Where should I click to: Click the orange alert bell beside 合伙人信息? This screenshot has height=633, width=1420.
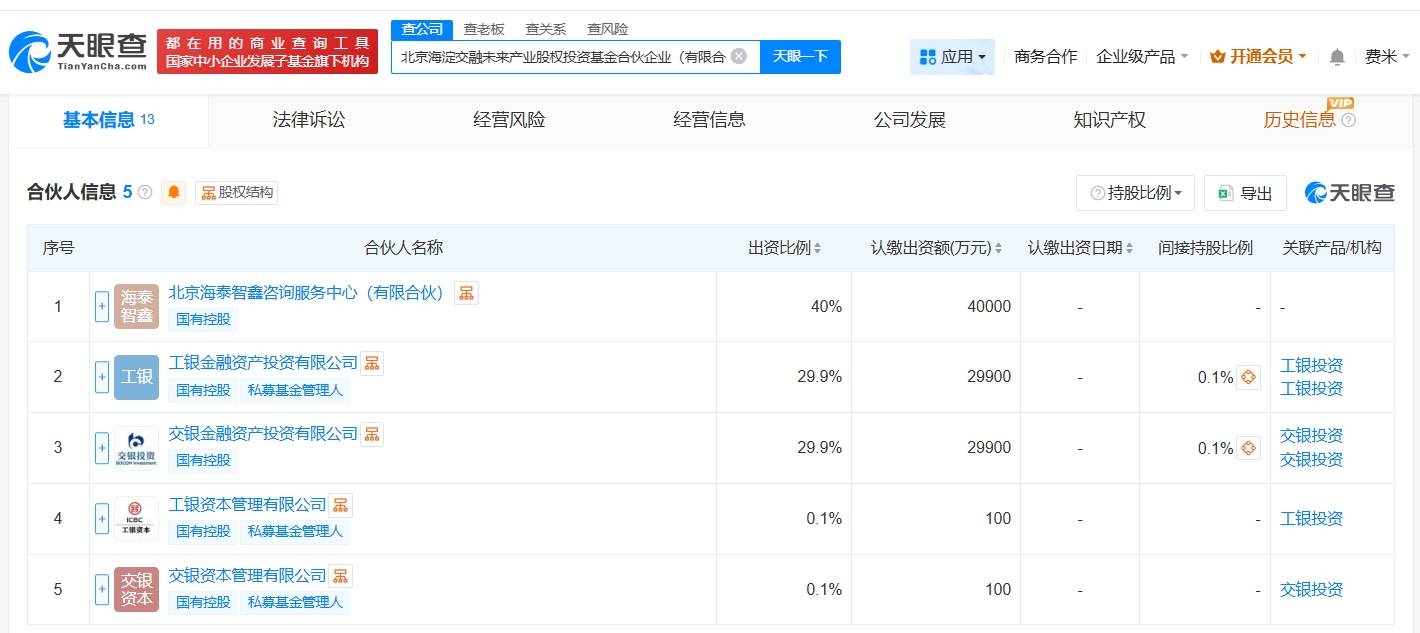click(174, 193)
